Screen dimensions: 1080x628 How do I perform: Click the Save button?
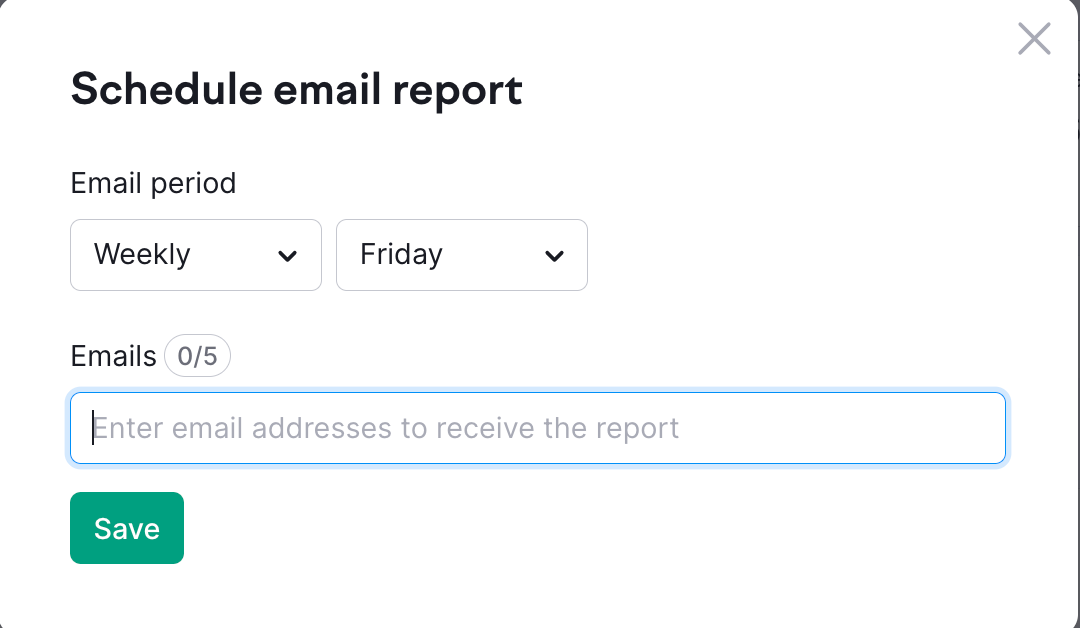pos(126,528)
